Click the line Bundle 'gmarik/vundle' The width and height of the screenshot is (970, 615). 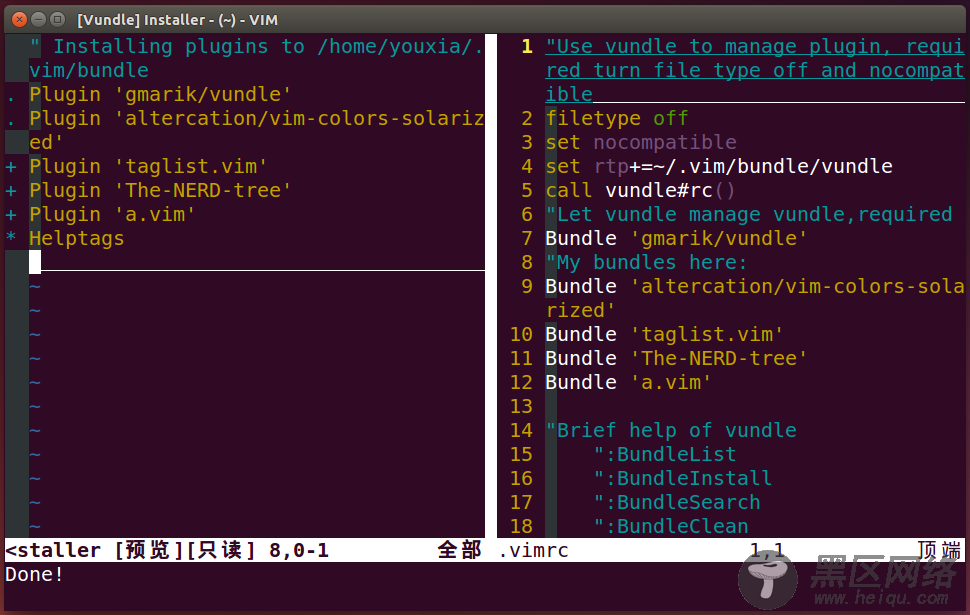coord(676,239)
